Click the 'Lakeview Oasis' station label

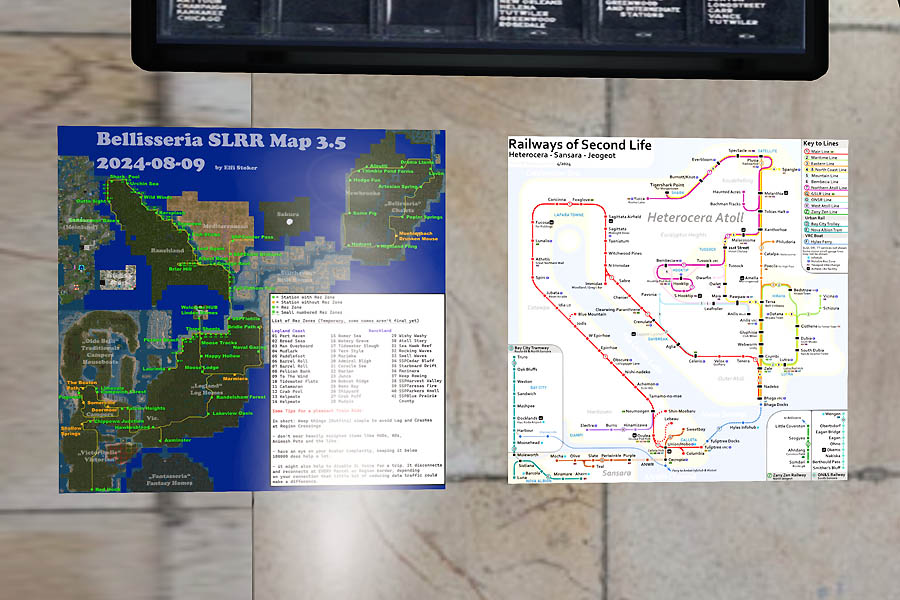(232, 413)
